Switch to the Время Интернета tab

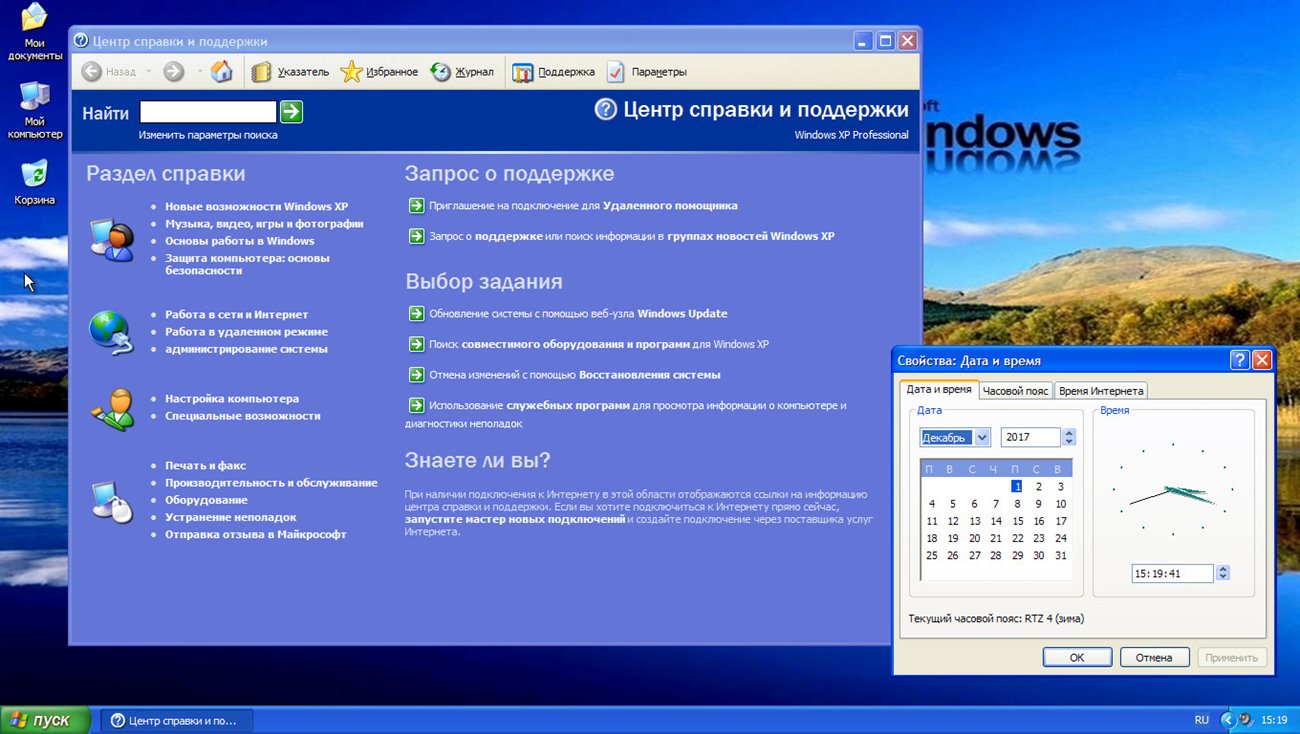(x=1100, y=391)
